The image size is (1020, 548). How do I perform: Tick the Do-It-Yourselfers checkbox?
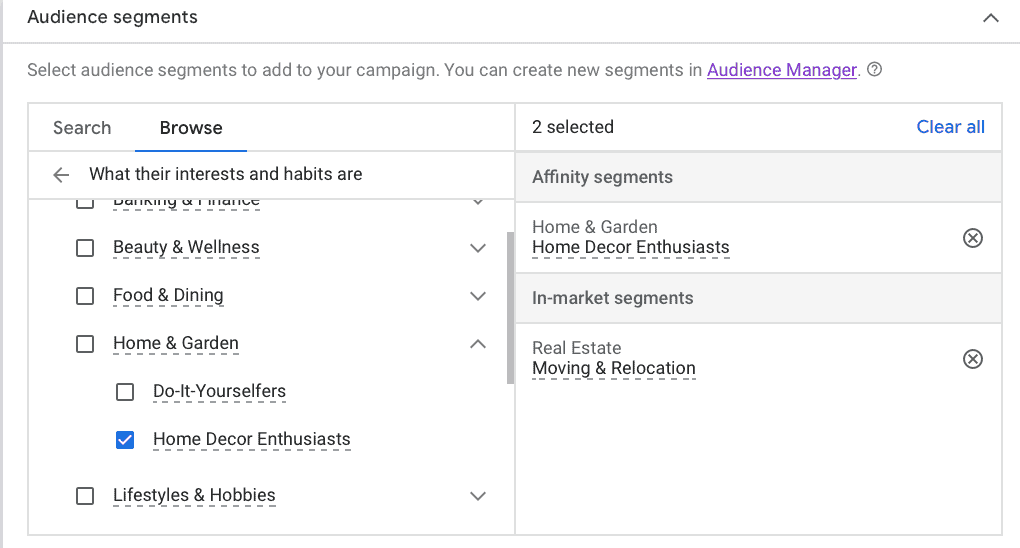pyautogui.click(x=125, y=392)
